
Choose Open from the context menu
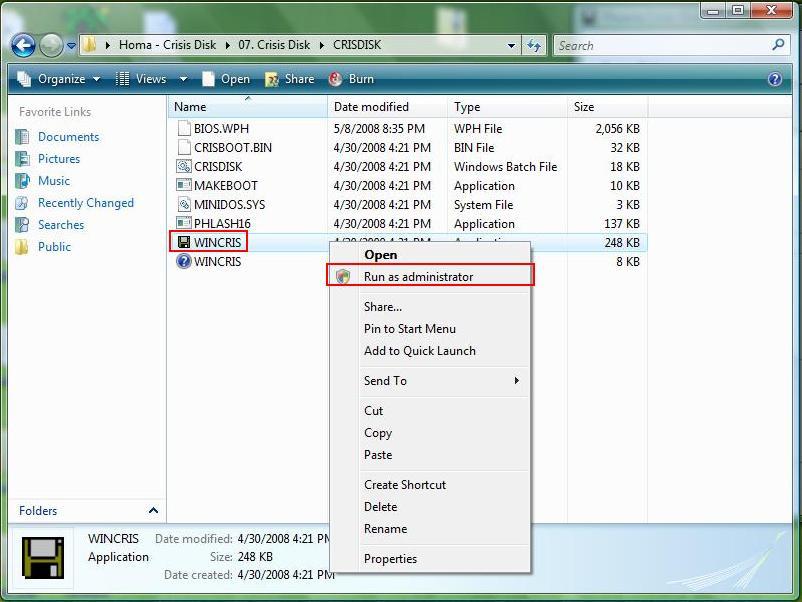tap(430, 254)
